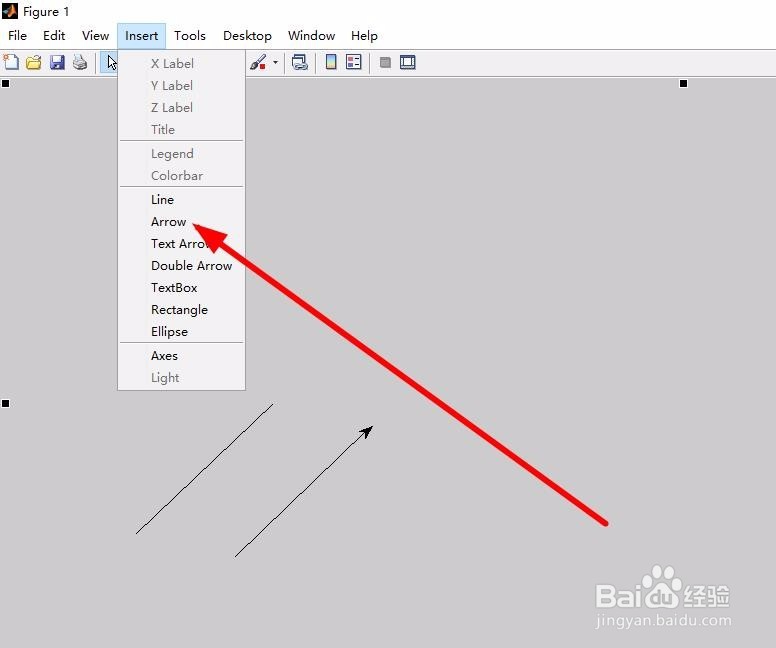This screenshot has height=648, width=776.
Task: Click the left-middle black selection handle
Action: click(5, 403)
